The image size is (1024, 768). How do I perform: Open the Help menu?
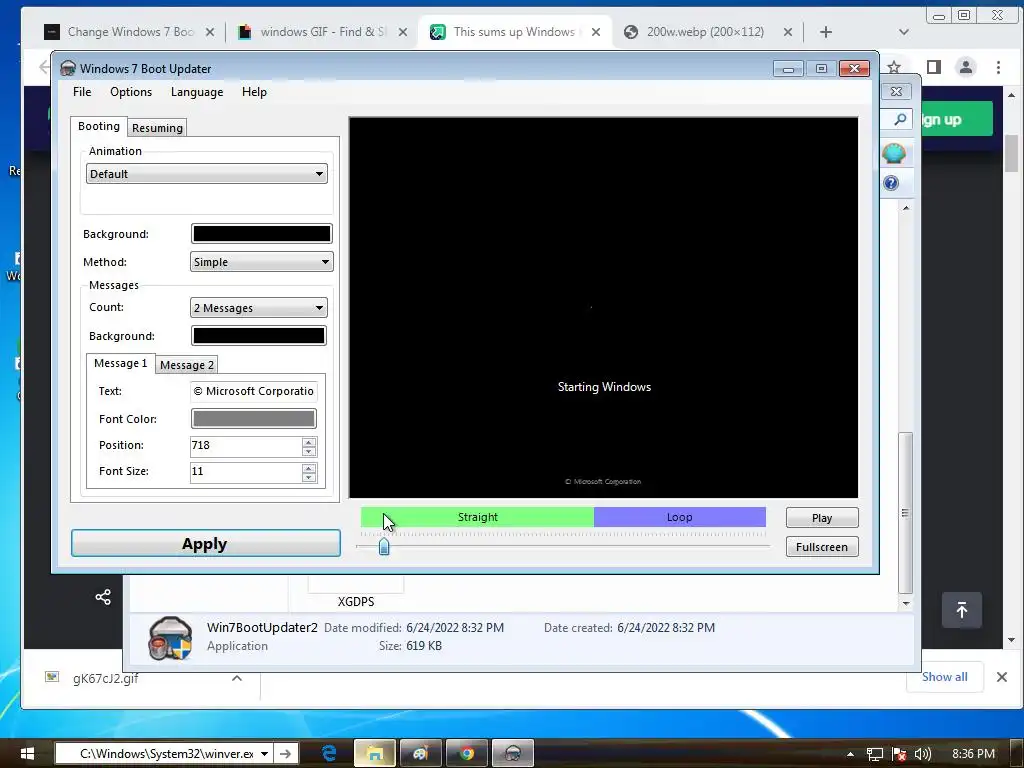(254, 92)
